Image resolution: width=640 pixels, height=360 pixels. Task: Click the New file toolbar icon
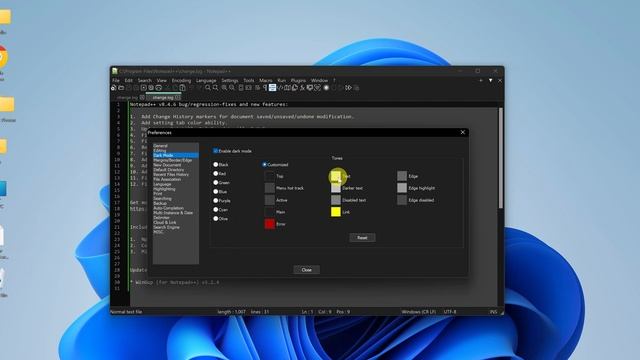(113, 88)
